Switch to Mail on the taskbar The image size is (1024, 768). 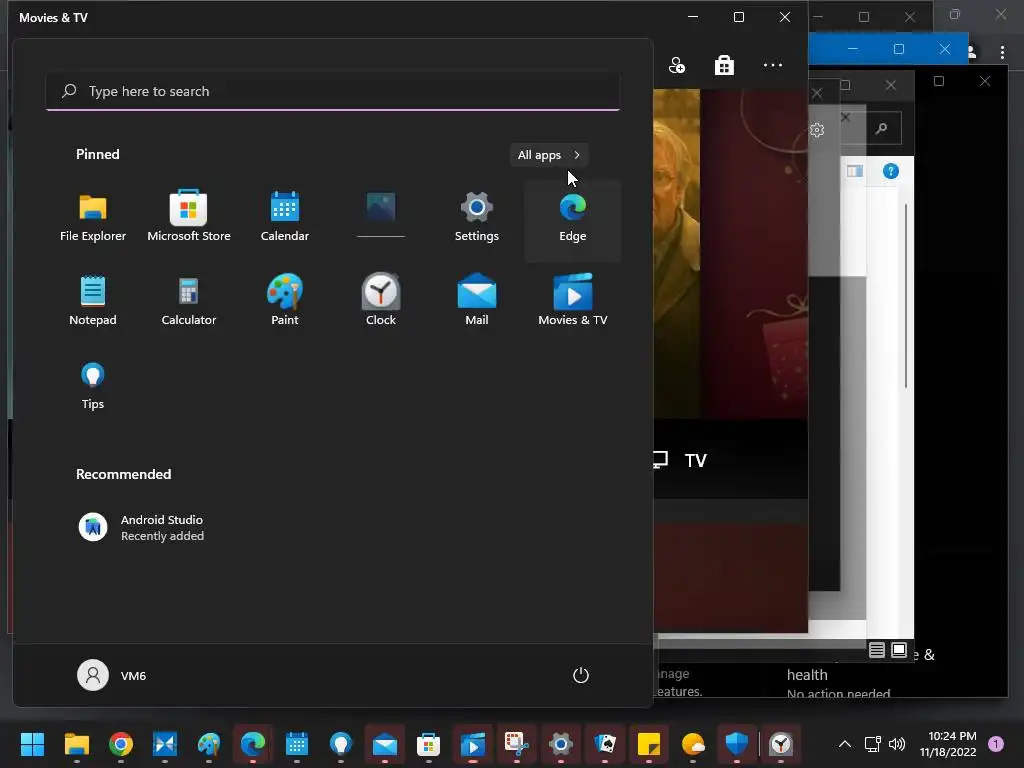[x=385, y=744]
